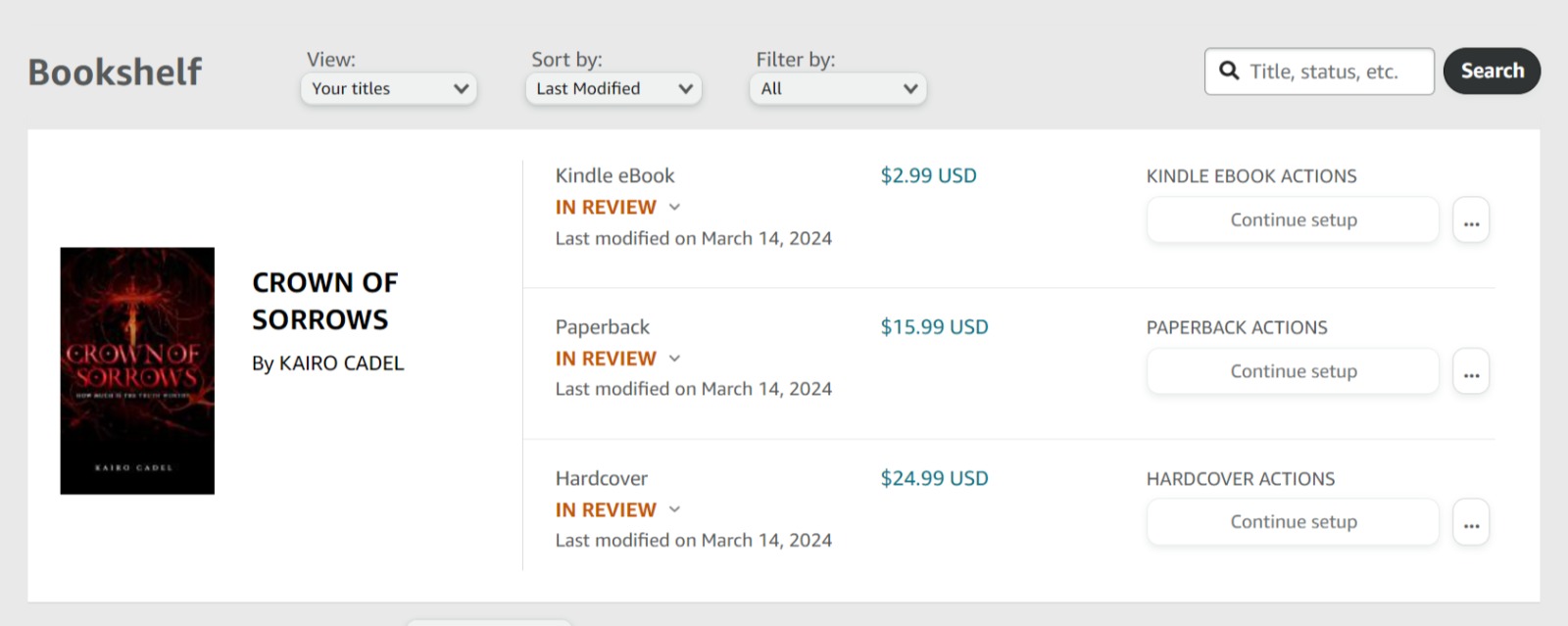Click the CROWN OF SORROWS book title
The width and height of the screenshot is (1568, 626).
tap(324, 301)
